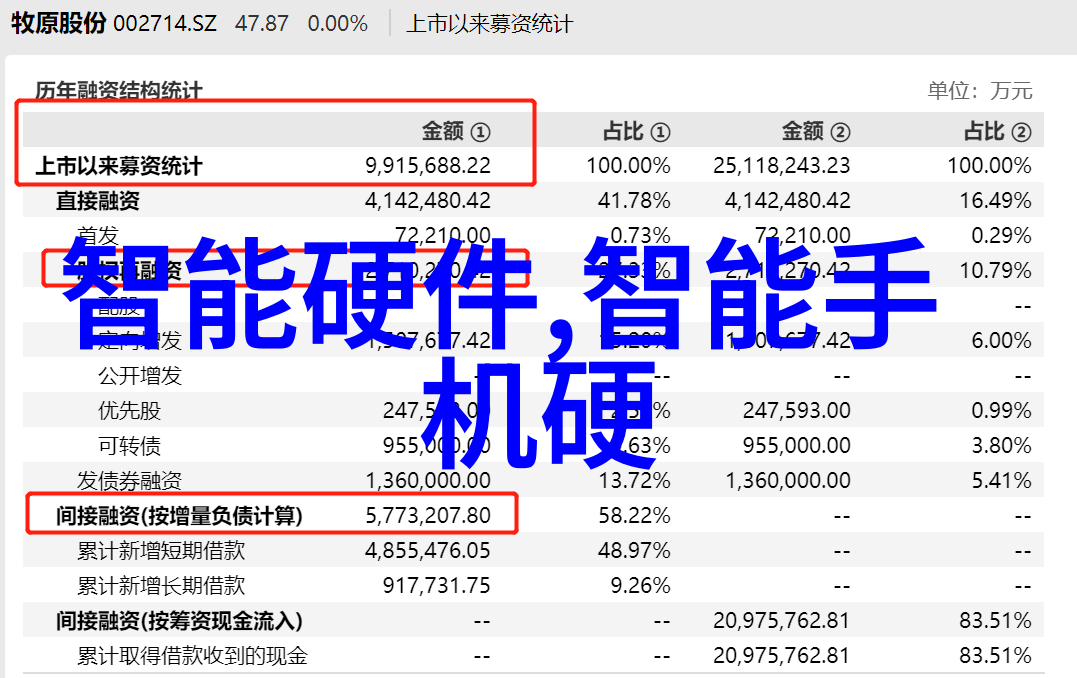Select the 发债券融资 row label
The image size is (1077, 678).
pyautogui.click(x=129, y=481)
